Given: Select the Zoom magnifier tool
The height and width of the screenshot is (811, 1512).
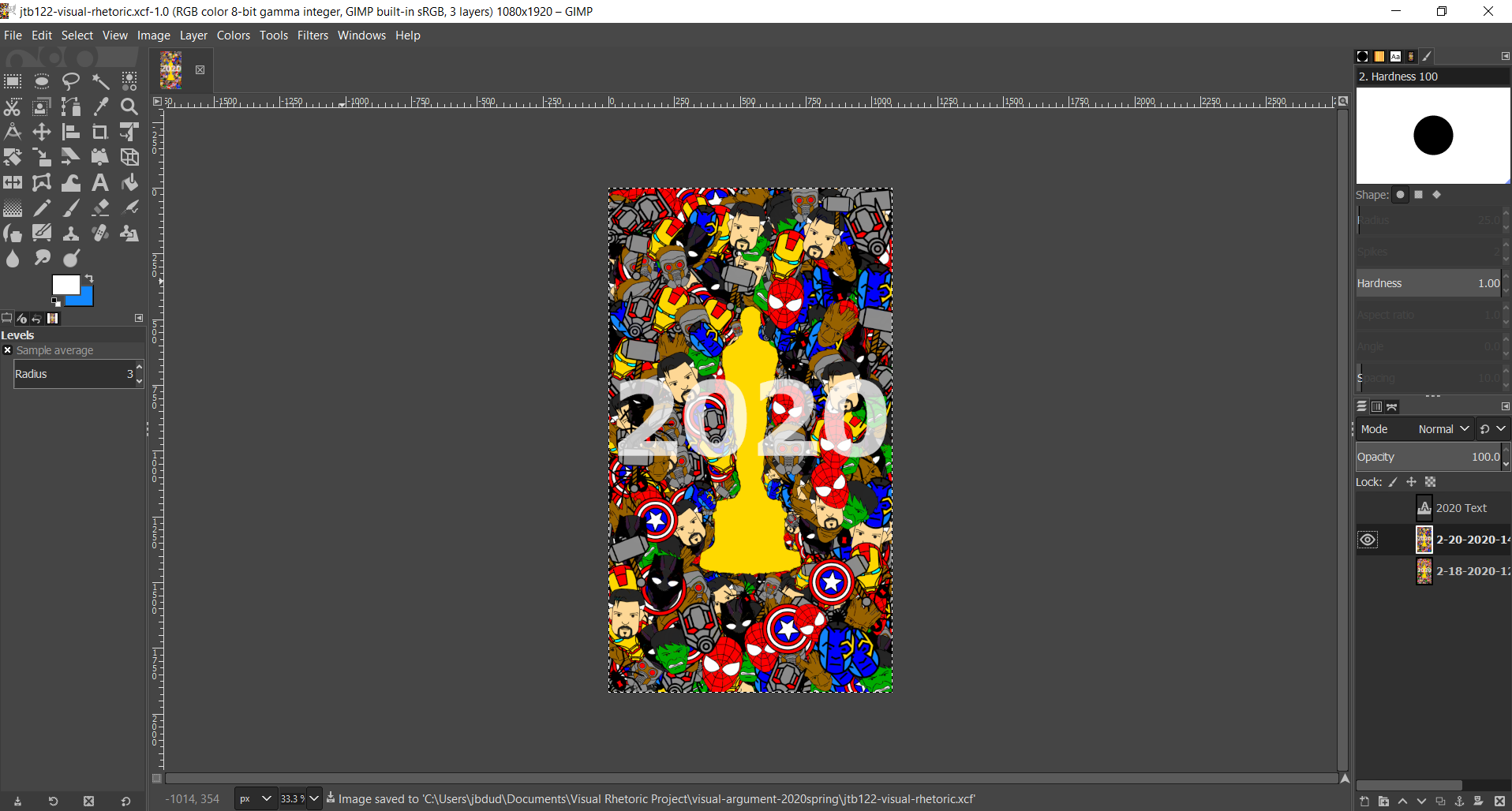Looking at the screenshot, I should tap(129, 107).
